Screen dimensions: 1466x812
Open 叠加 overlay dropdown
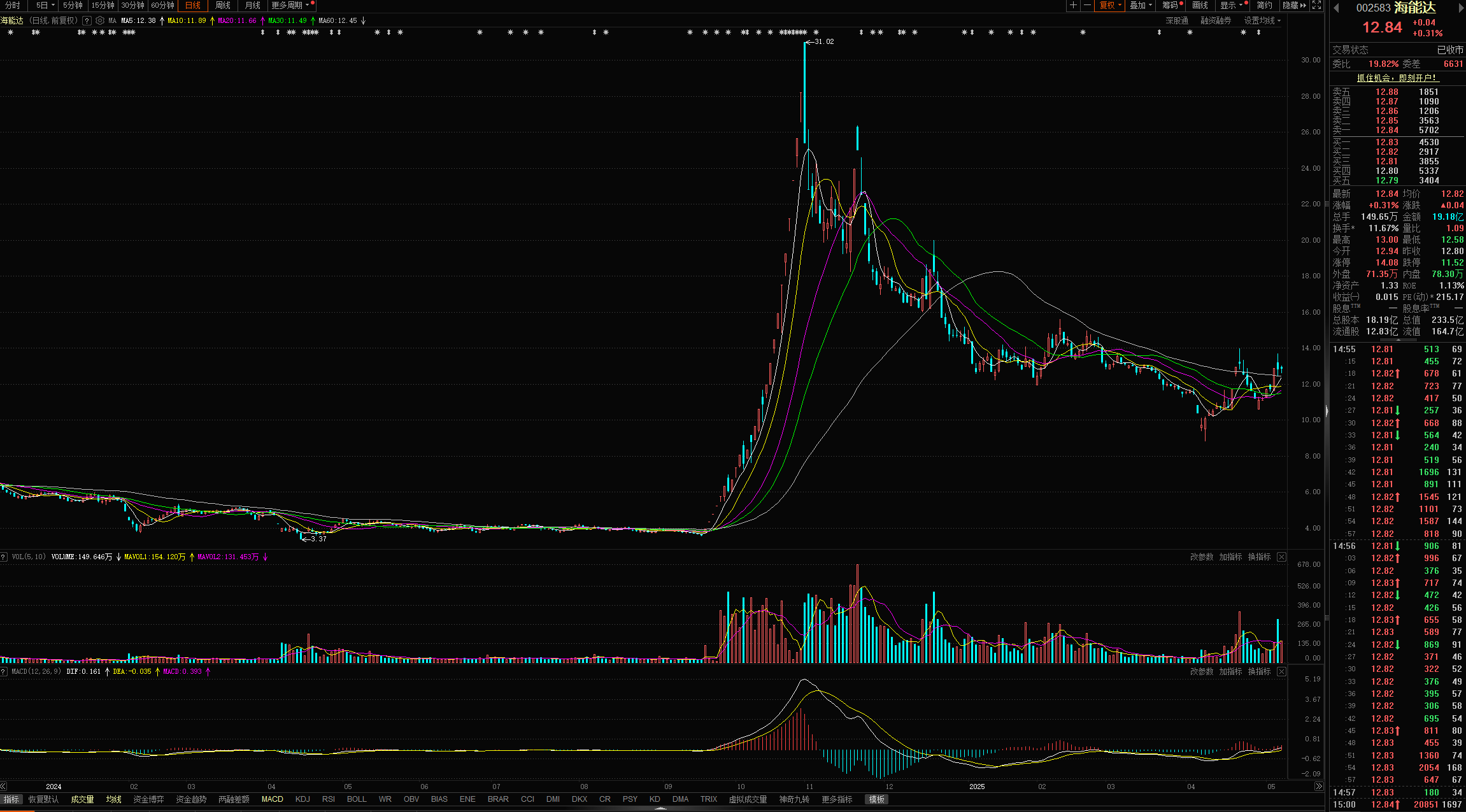[x=1141, y=5]
